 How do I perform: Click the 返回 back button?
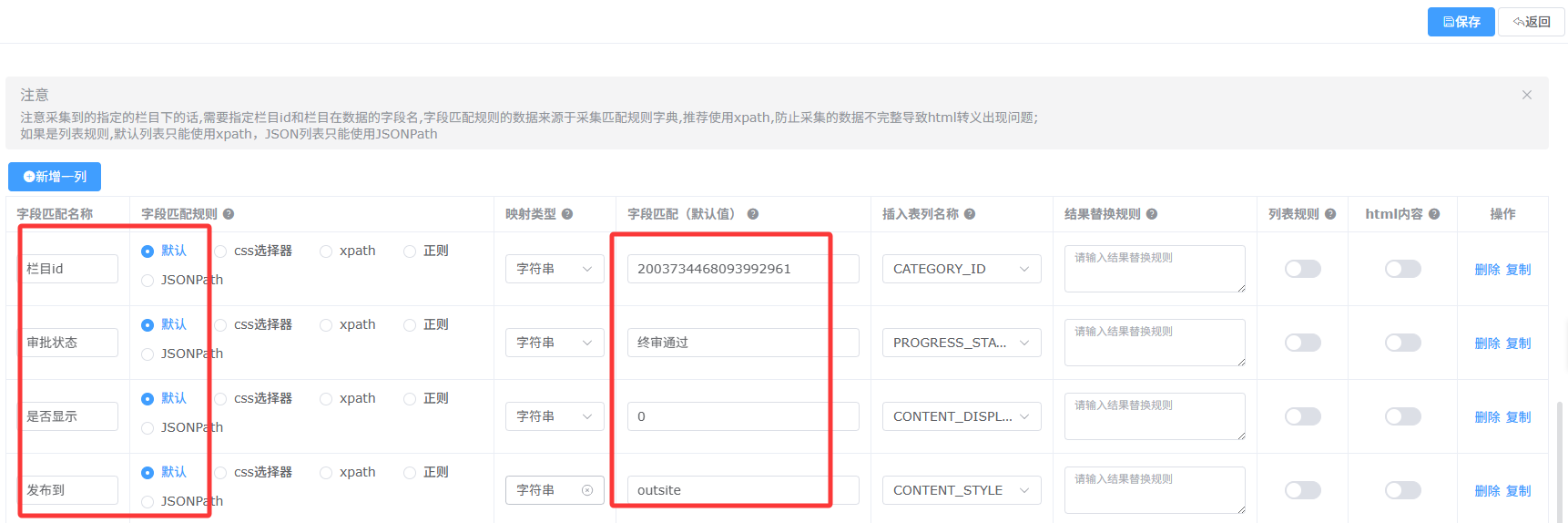coord(1532,22)
